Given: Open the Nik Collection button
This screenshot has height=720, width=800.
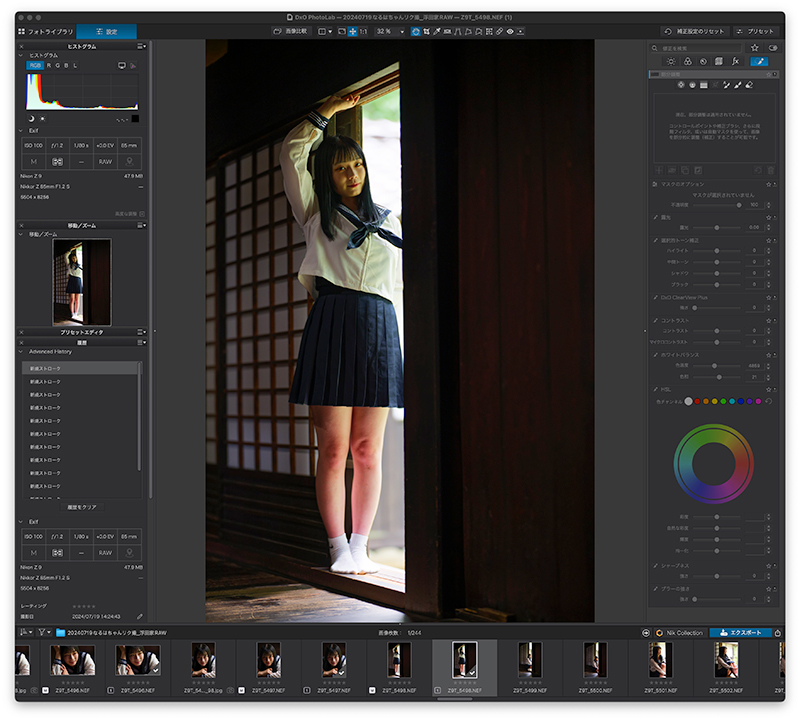Looking at the screenshot, I should [680, 633].
